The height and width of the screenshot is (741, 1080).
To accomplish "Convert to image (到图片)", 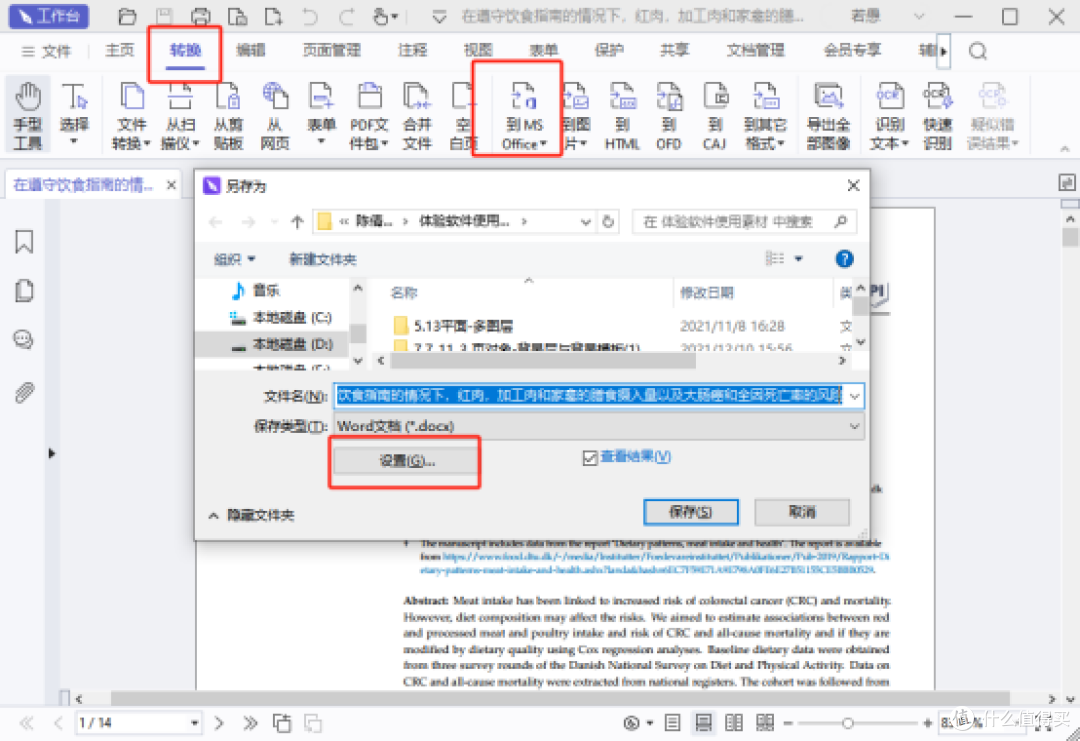I will [576, 114].
